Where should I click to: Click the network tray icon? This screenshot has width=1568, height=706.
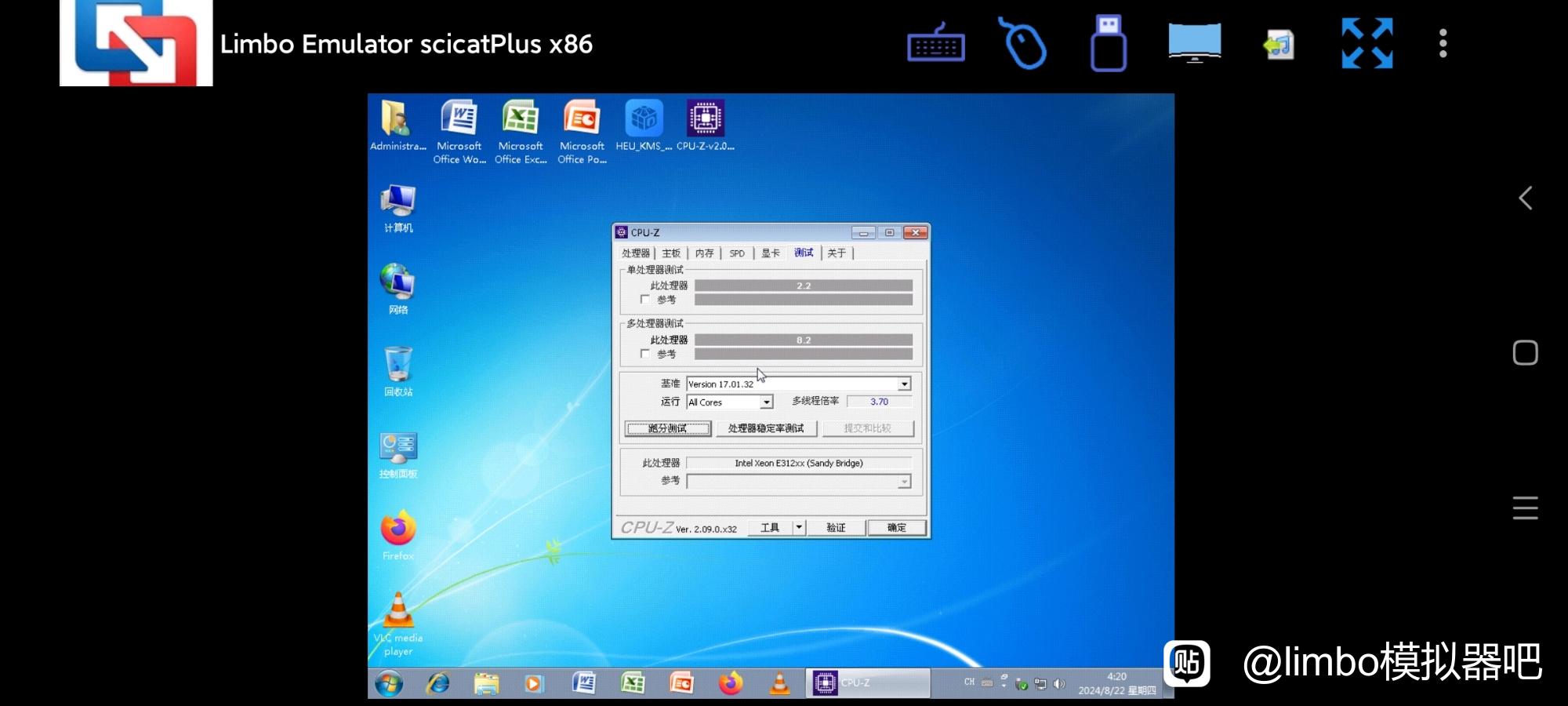1040,684
